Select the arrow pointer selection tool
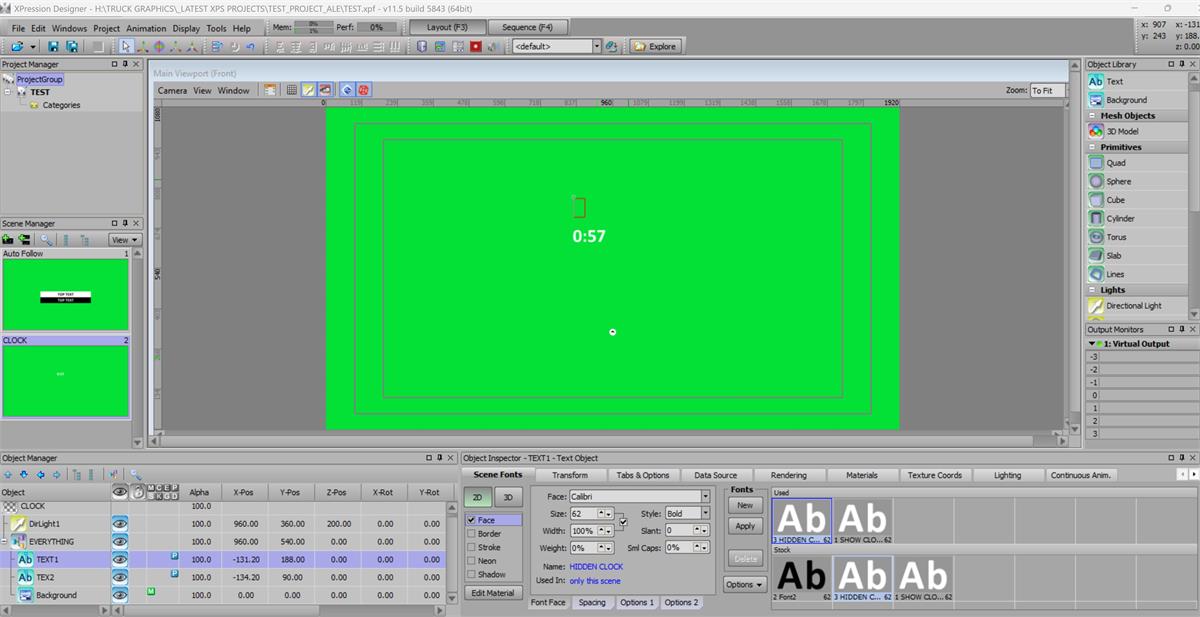 coord(125,46)
